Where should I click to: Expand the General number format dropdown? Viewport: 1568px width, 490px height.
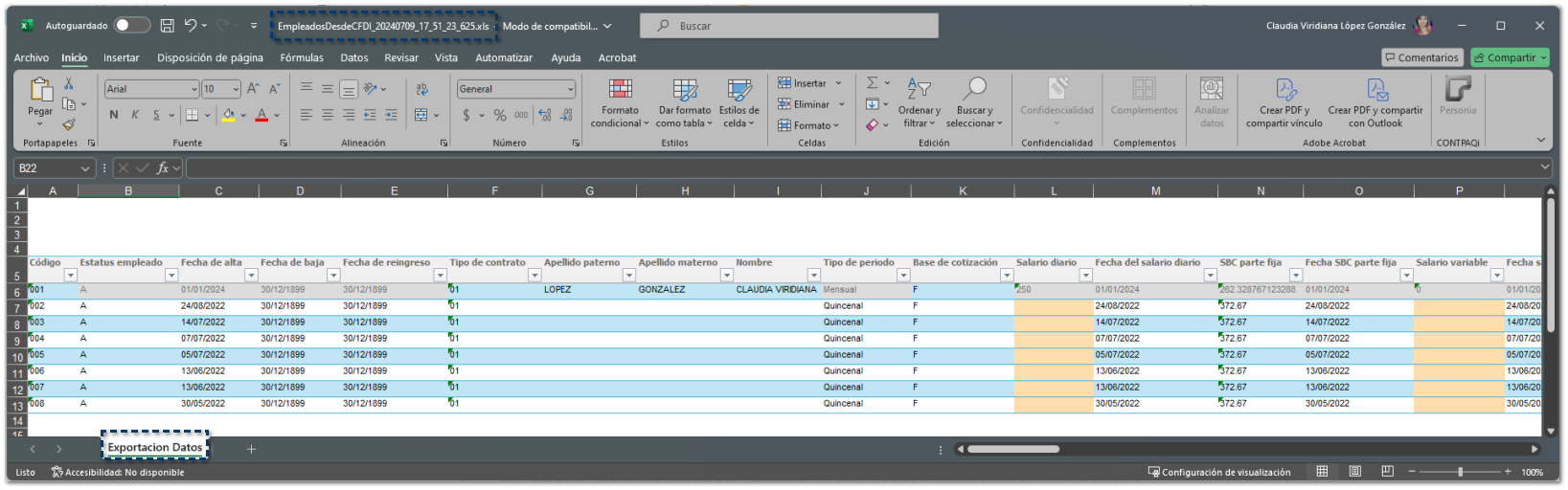[x=570, y=89]
